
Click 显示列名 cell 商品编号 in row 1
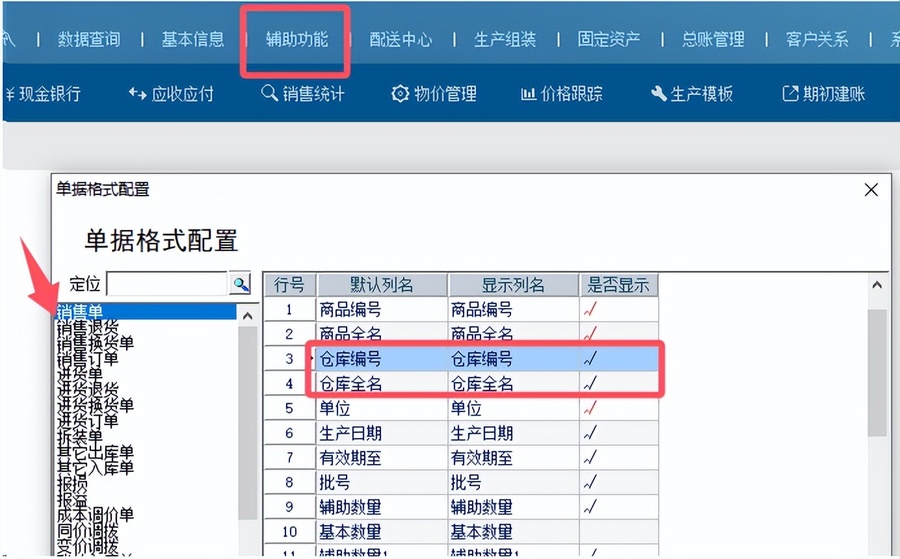513,310
